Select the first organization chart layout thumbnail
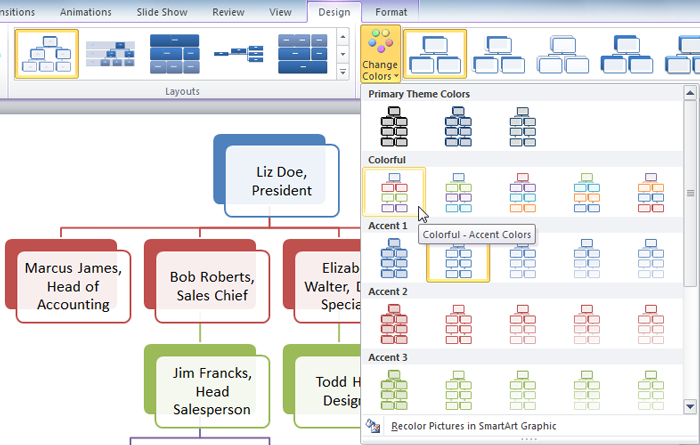Screen dimensions: 700x445 46,54
